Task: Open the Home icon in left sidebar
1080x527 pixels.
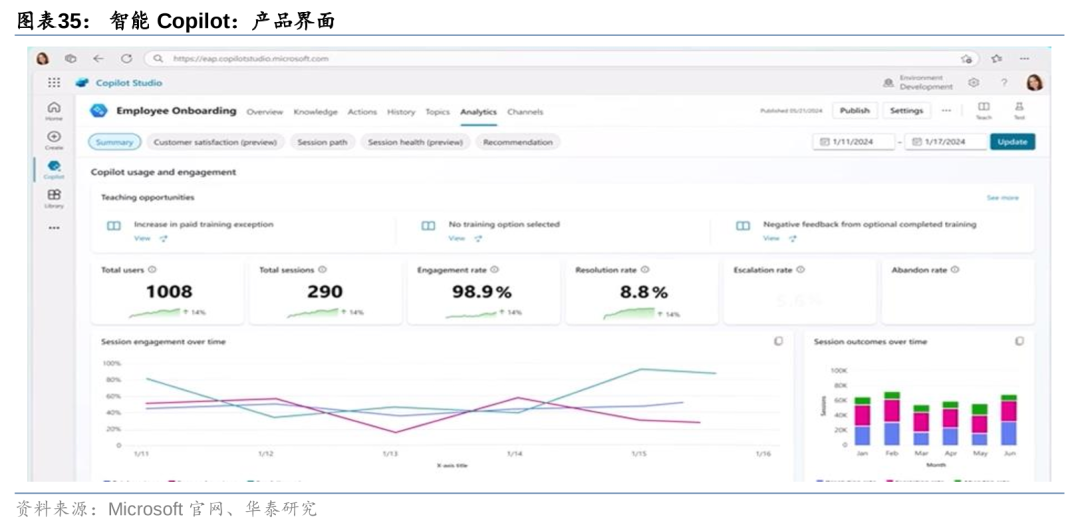Action: [54, 108]
